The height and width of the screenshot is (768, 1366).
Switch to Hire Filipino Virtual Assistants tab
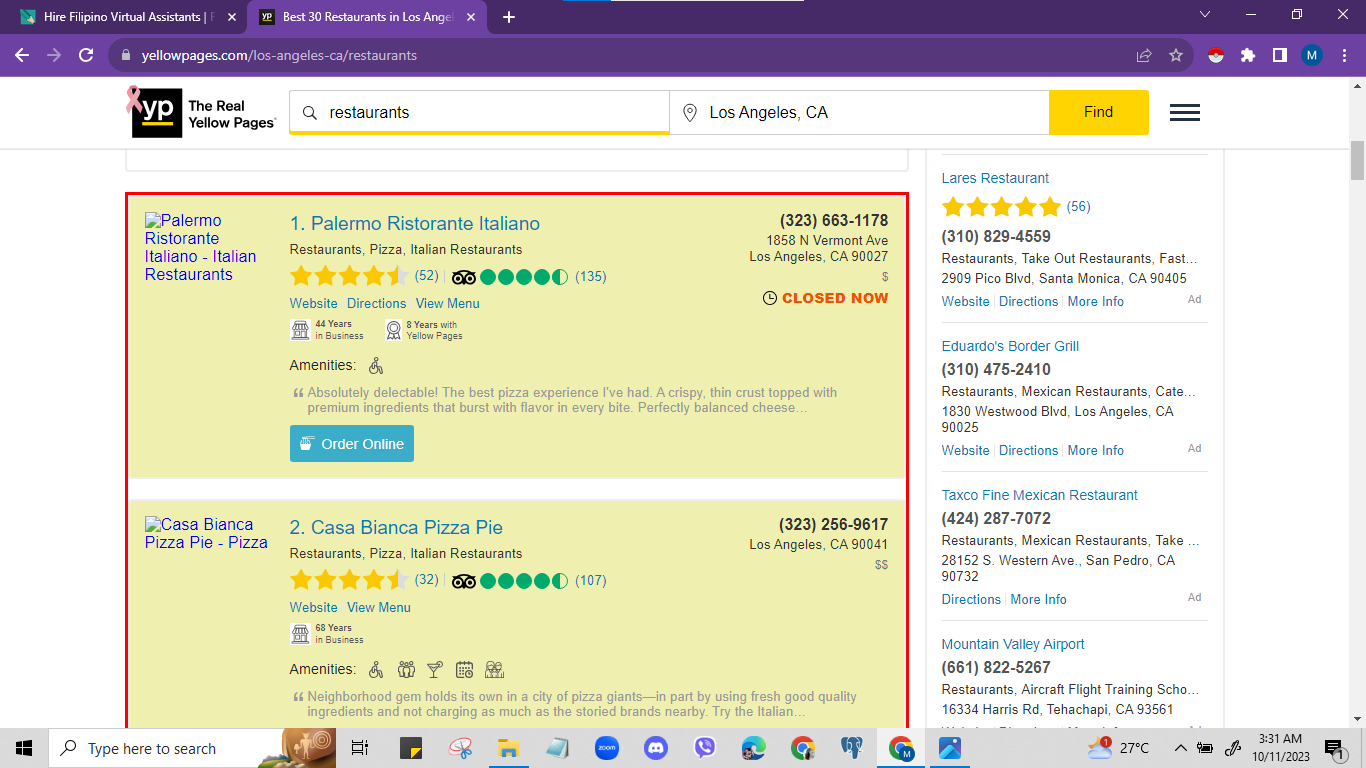click(x=127, y=17)
